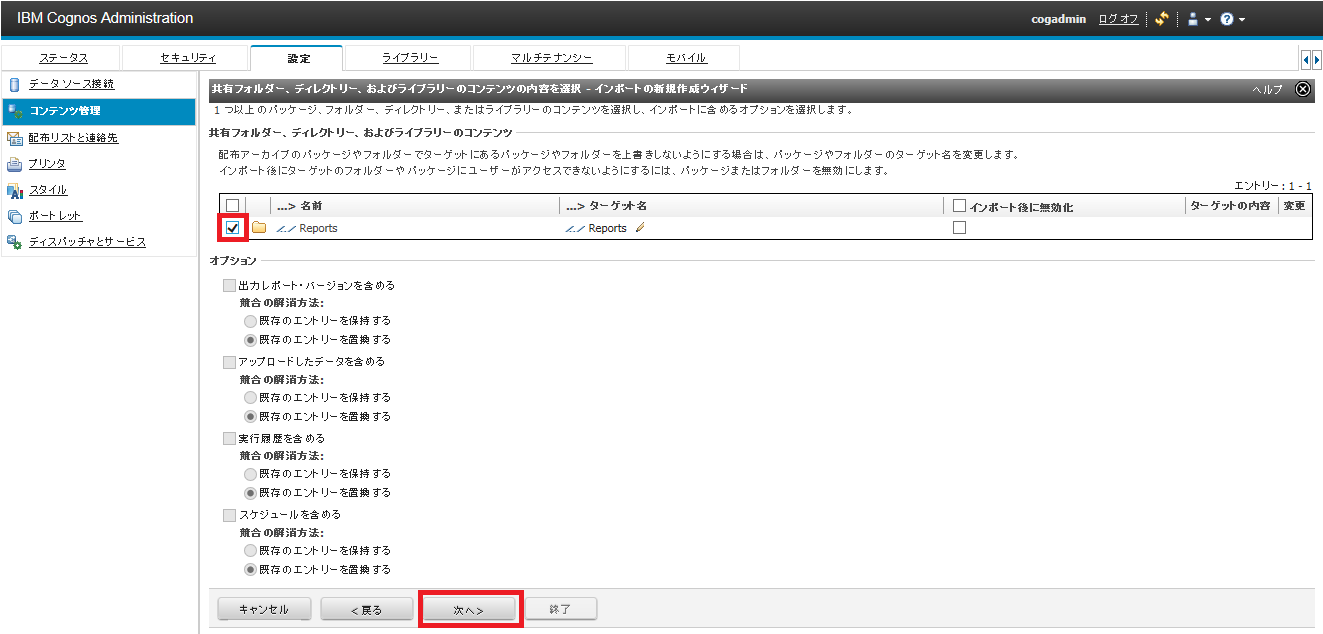1323x634 pixels.
Task: Click the キャンセル button
Action: coord(264,609)
